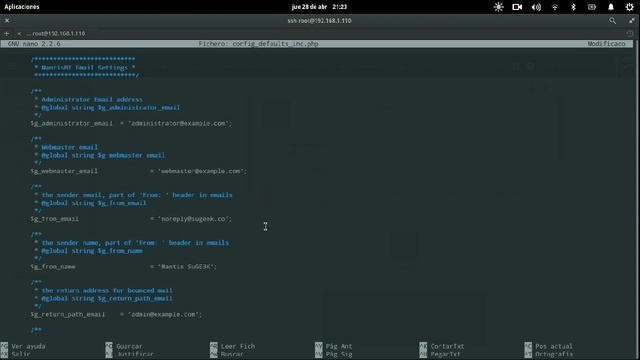Click $g_from_email variable
640x360 pixels.
click(55, 219)
